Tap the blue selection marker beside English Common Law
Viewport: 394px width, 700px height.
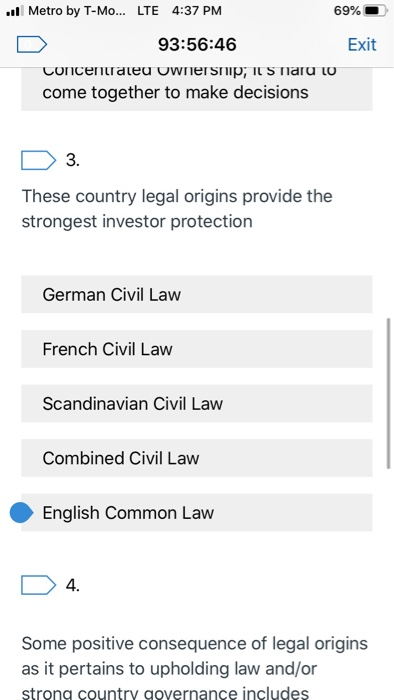(21, 512)
